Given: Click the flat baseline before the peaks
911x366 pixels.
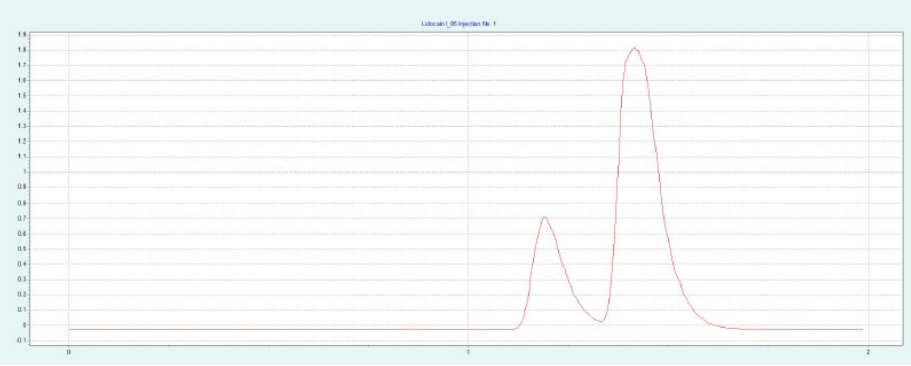Looking at the screenshot, I should click(290, 329).
